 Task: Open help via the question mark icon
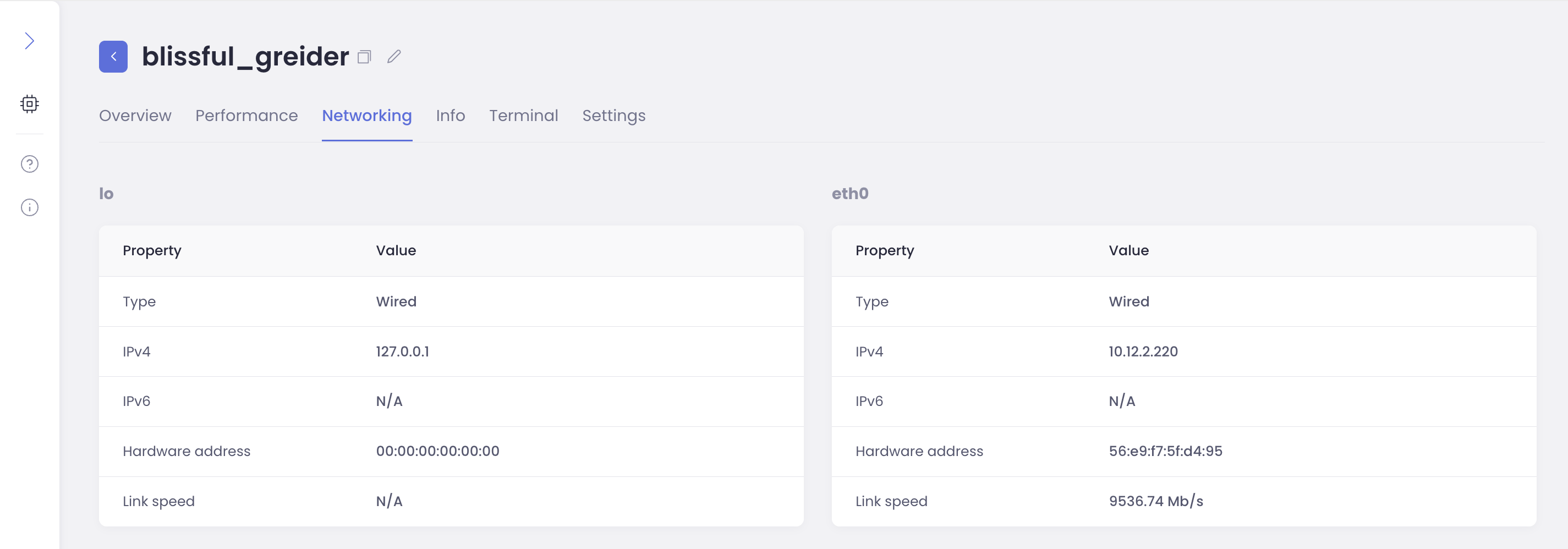coord(29,163)
